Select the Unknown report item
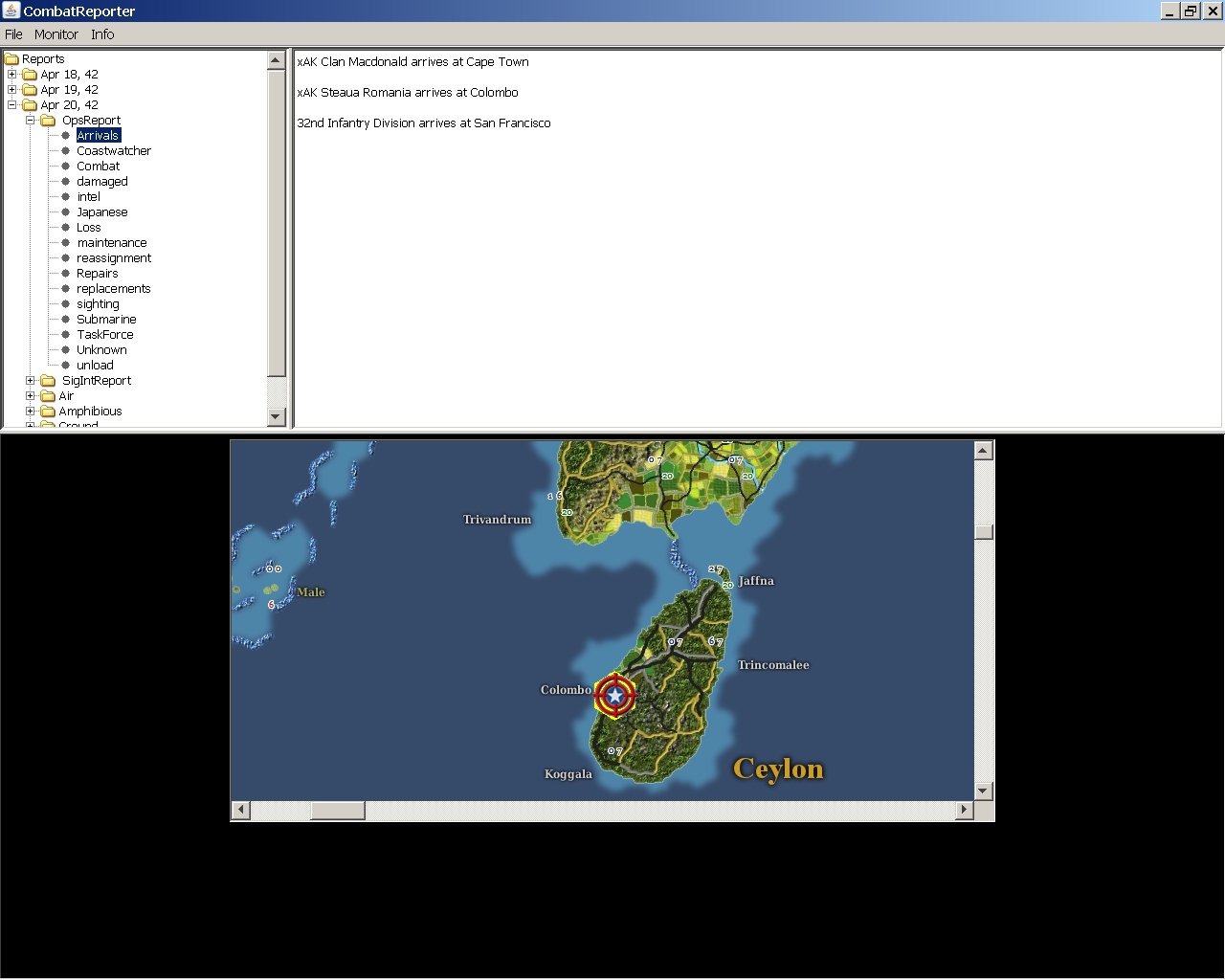Image resolution: width=1225 pixels, height=980 pixels. pyautogui.click(x=101, y=350)
